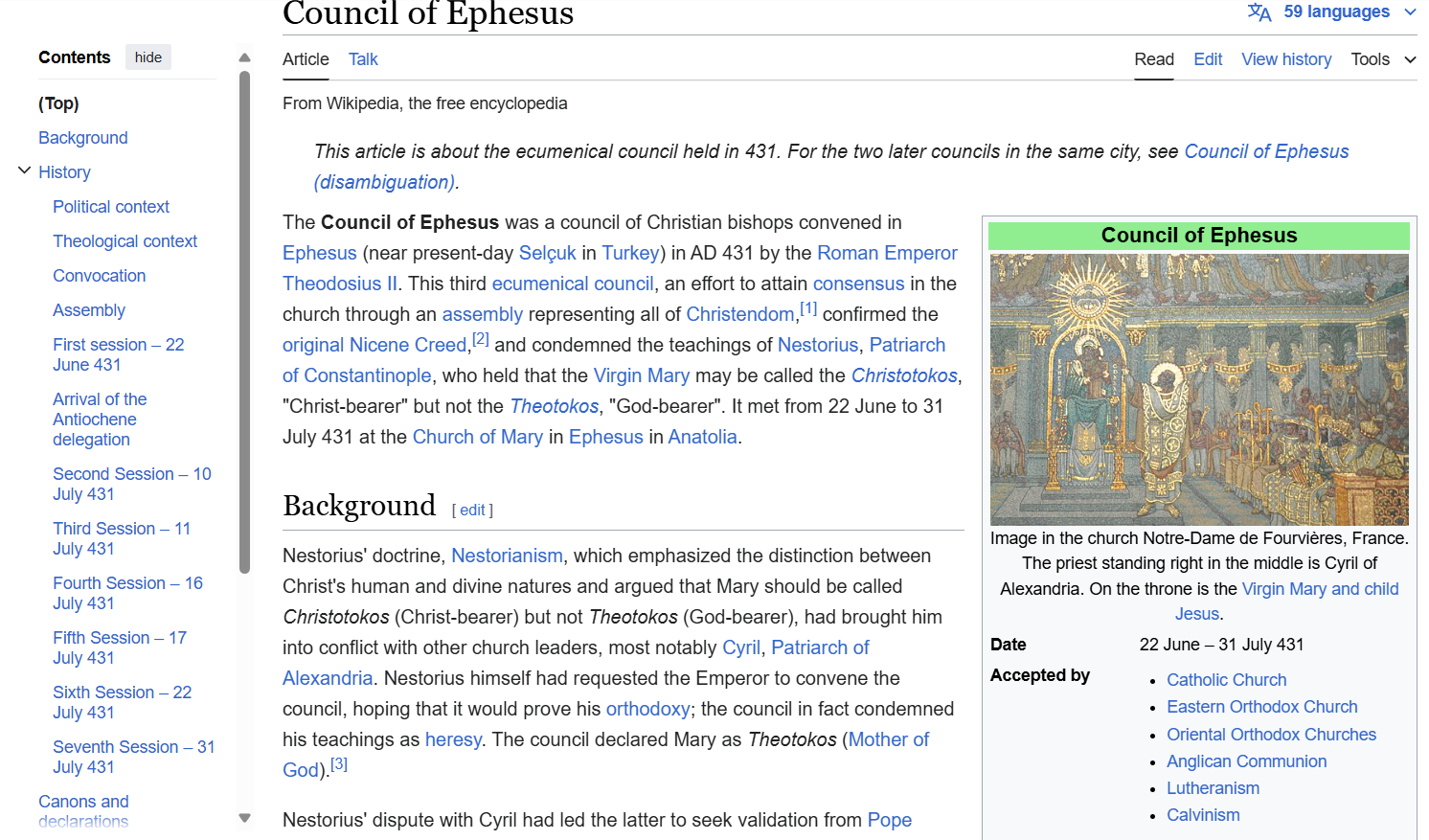Open the View history tab
Image resolution: width=1429 pixels, height=840 pixels.
click(1286, 59)
